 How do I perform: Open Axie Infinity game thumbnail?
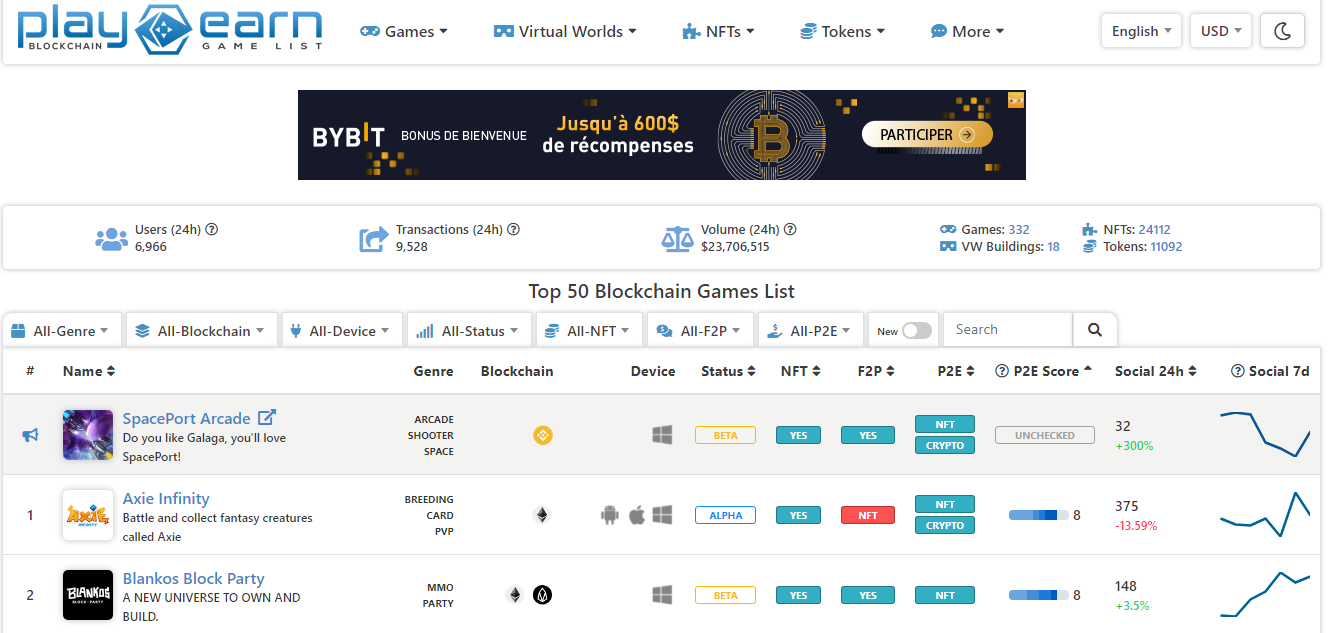click(x=88, y=515)
